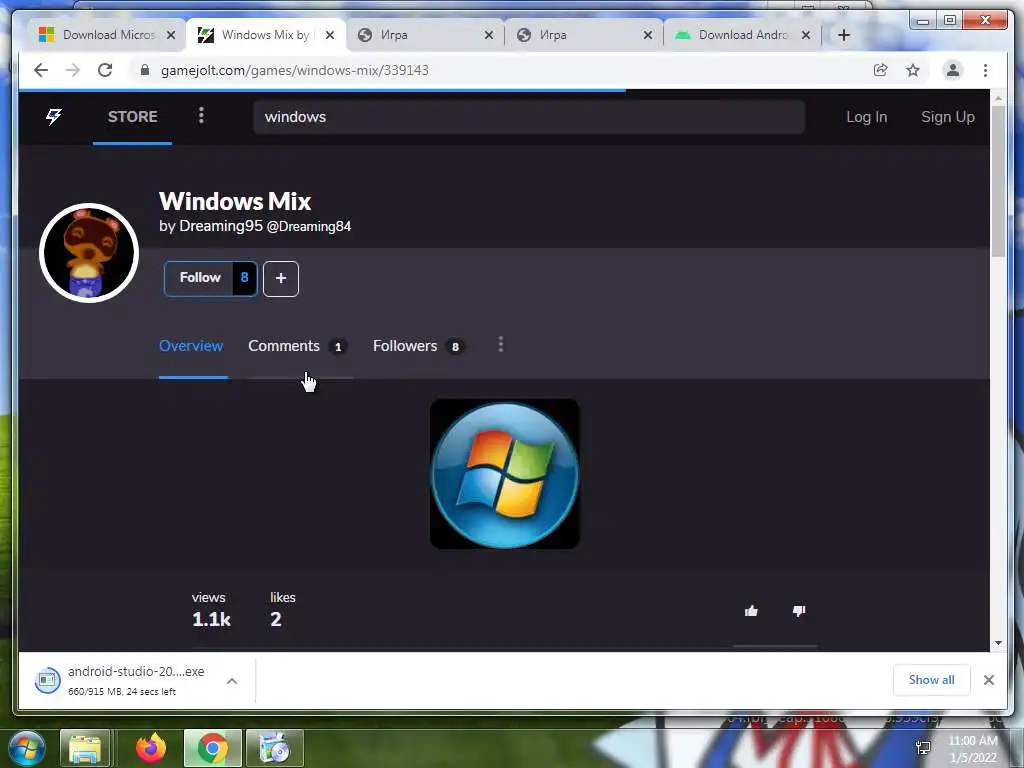The image size is (1024, 768).
Task: Go back with the browser back arrow
Action: [40, 70]
